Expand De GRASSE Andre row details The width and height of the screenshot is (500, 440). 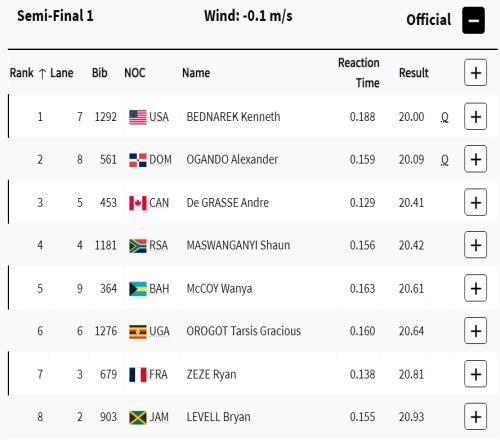click(476, 202)
